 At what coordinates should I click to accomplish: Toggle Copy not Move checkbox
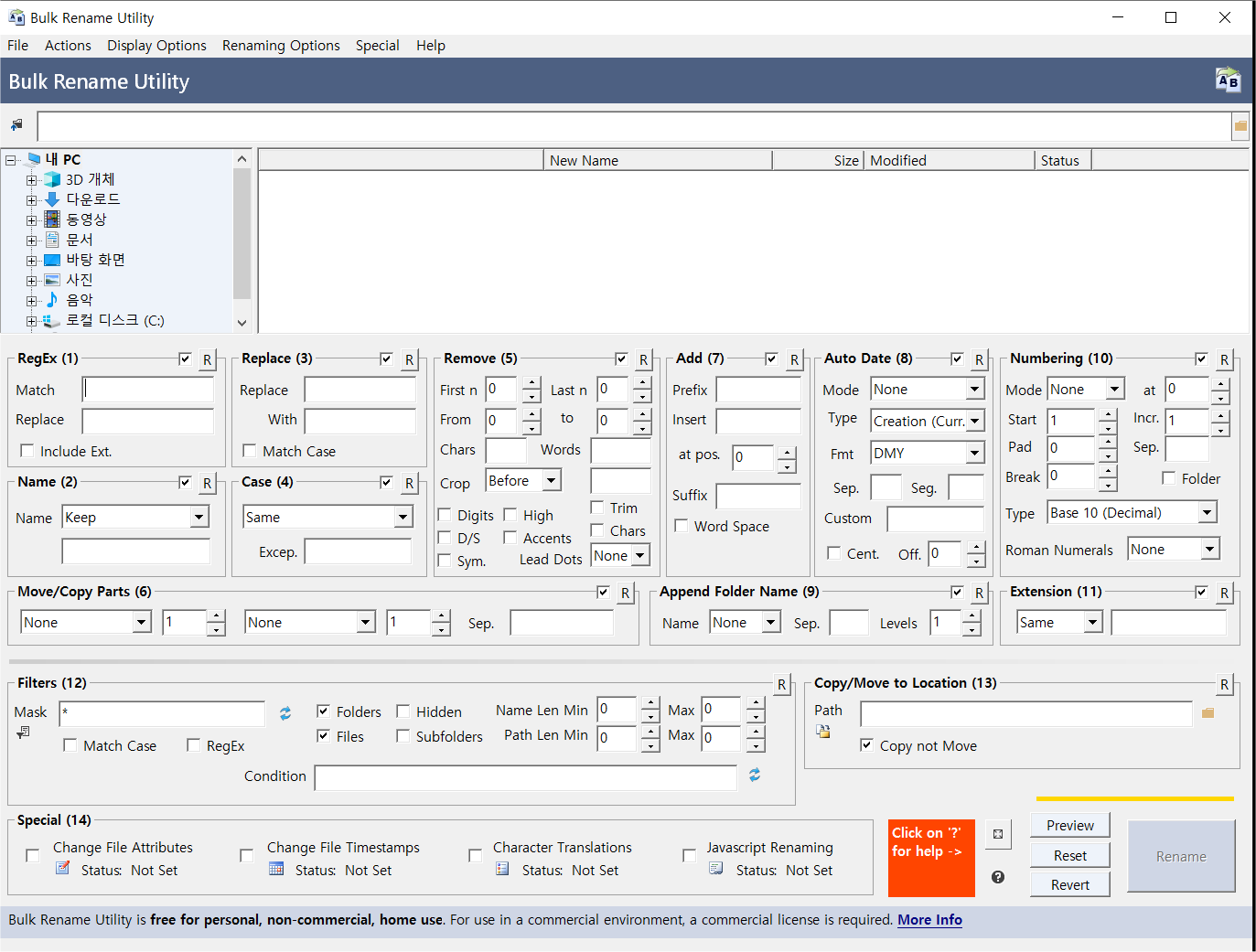point(866,745)
